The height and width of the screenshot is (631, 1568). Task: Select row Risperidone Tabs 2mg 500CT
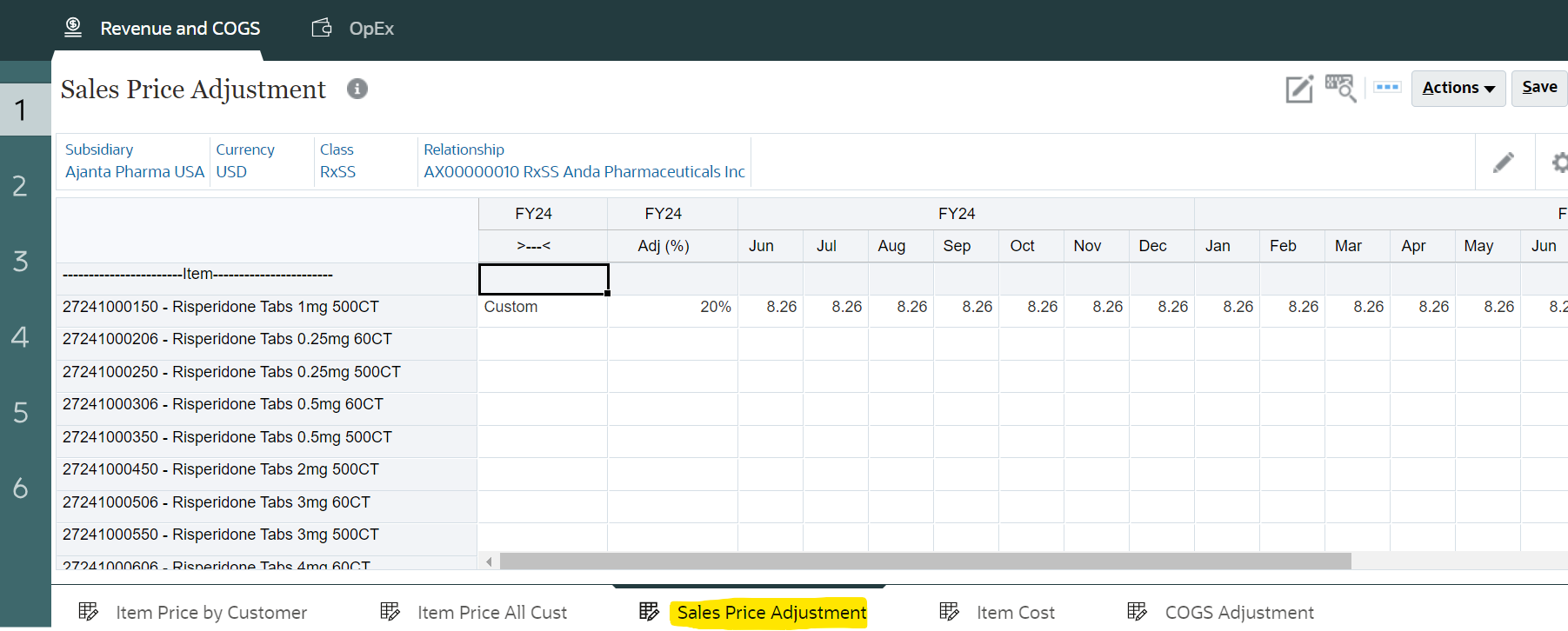point(221,469)
